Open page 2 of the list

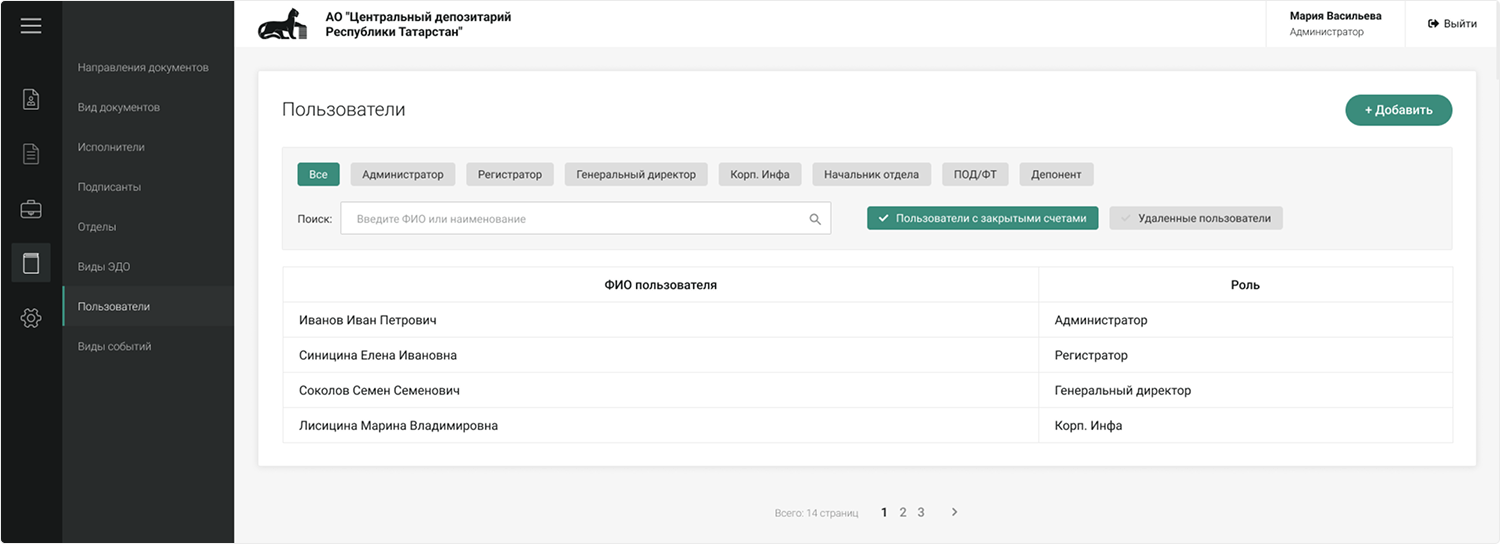(x=902, y=512)
